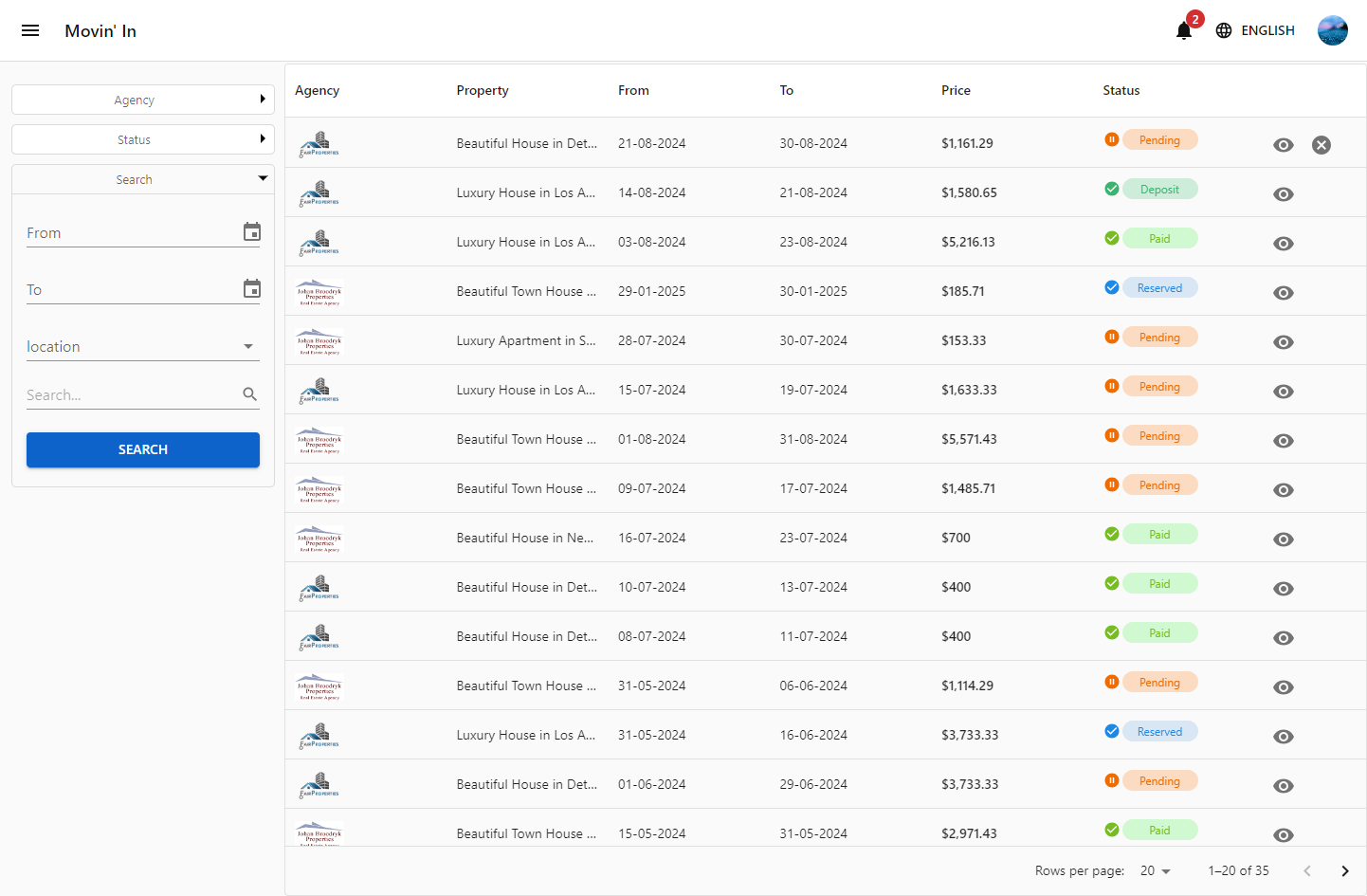Click the Agency column header
Viewport: 1367px width, 896px height.
tap(317, 90)
